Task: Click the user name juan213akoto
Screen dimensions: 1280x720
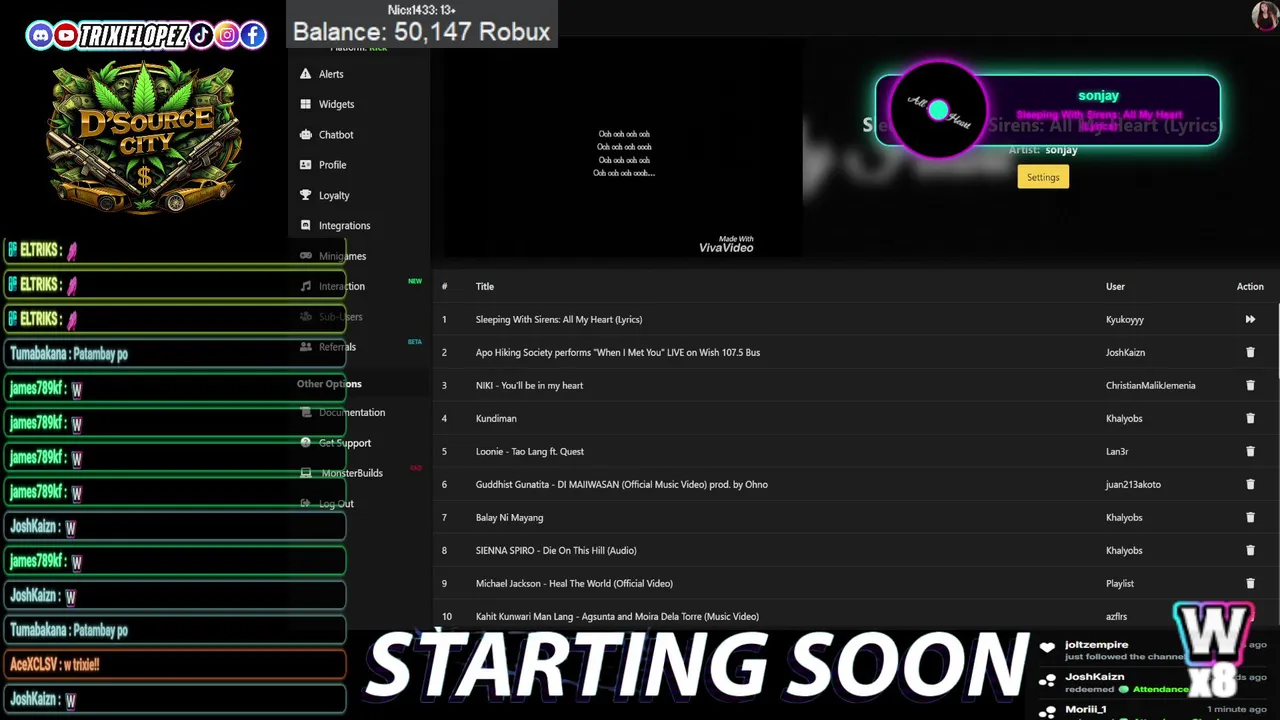Action: point(1133,485)
